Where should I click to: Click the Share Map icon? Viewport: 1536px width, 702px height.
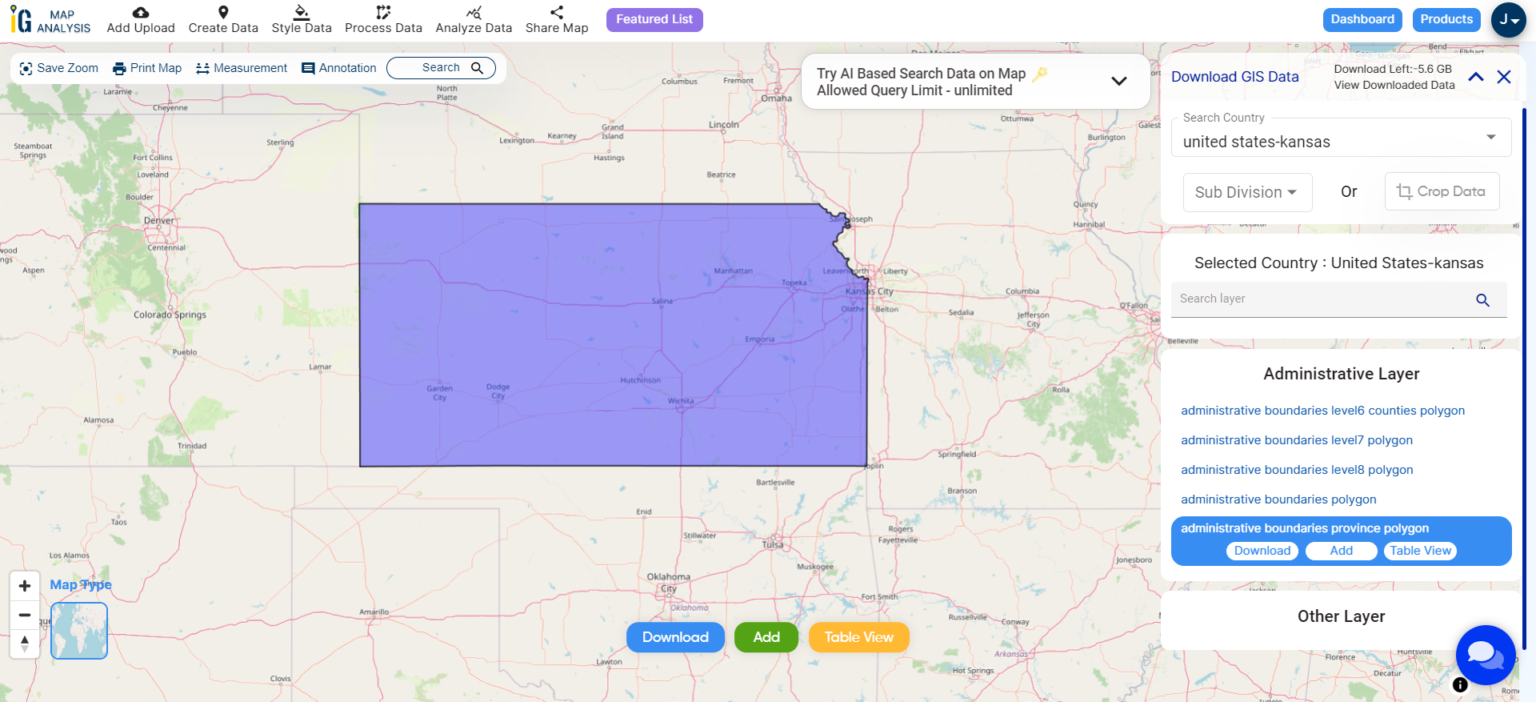(556, 18)
